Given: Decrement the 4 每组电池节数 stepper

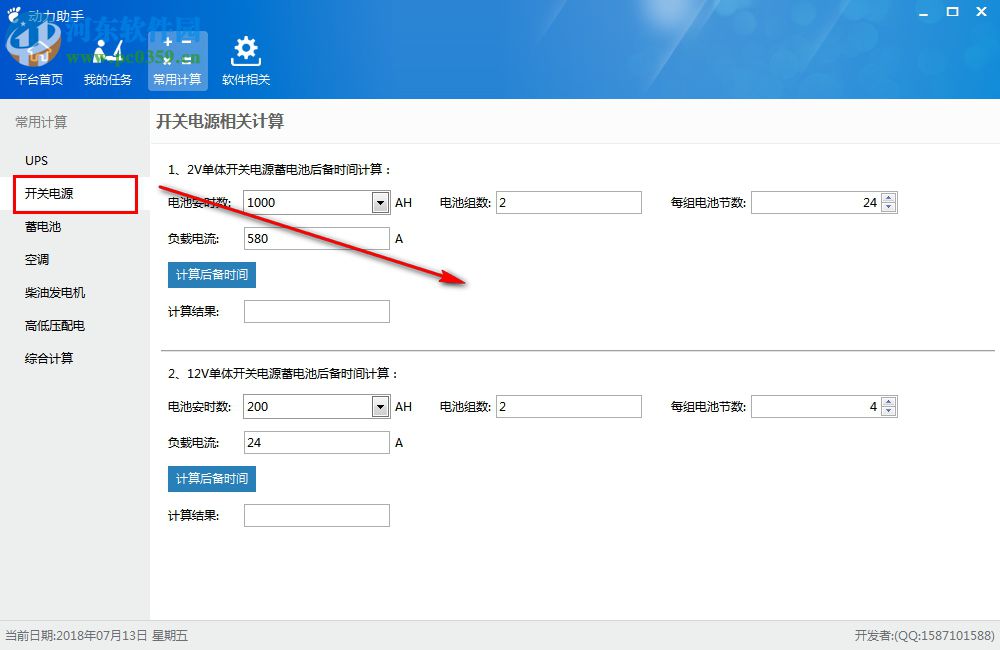Looking at the screenshot, I should [x=888, y=412].
